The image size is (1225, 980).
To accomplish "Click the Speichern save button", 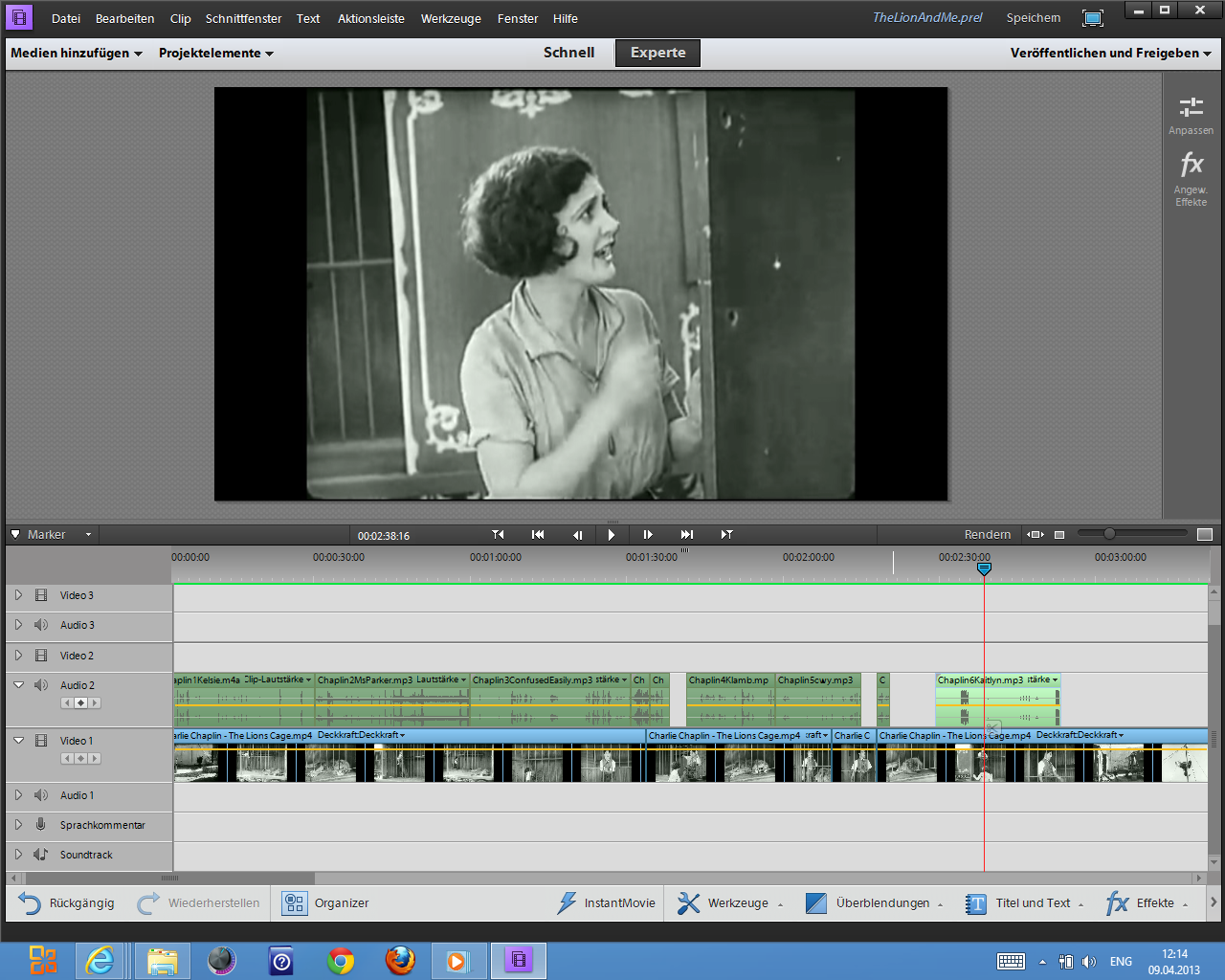I will [x=1033, y=18].
